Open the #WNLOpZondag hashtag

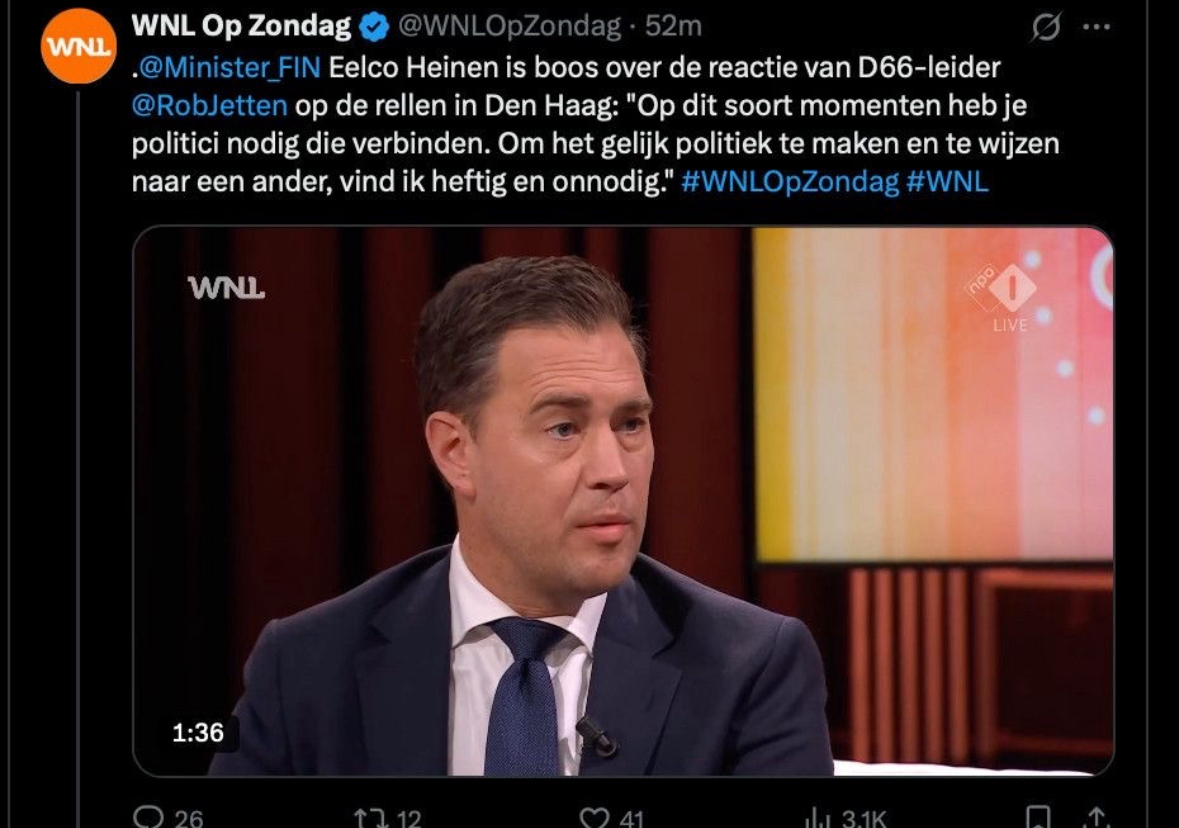pyautogui.click(x=790, y=182)
